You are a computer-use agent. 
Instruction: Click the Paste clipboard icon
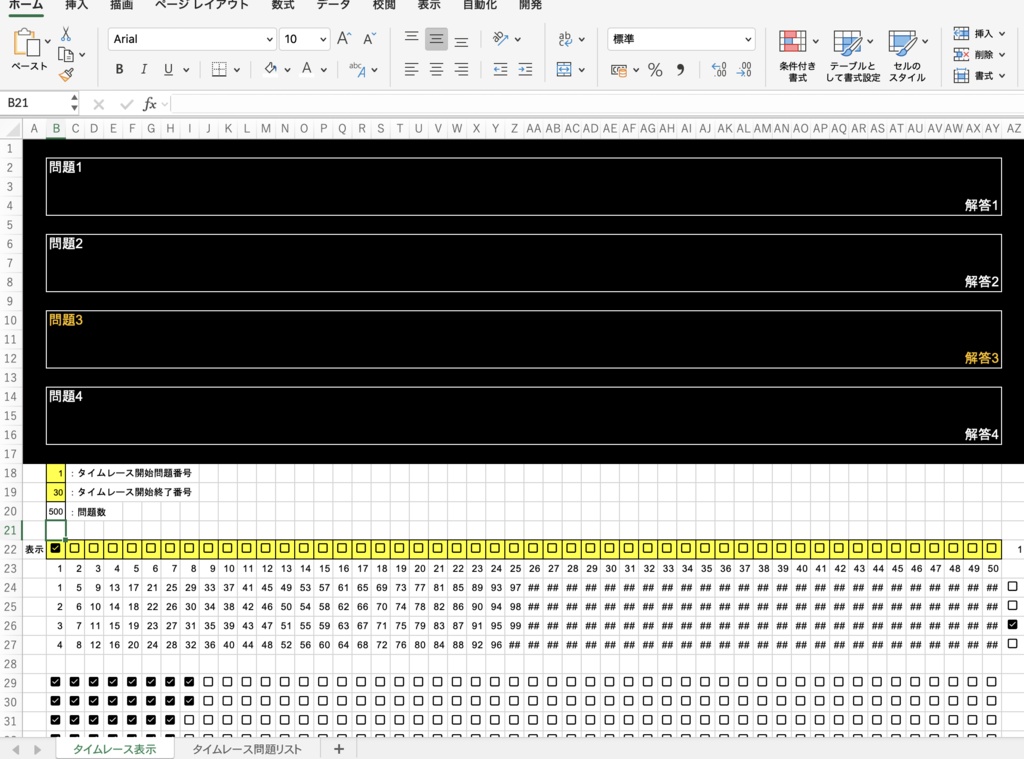pyautogui.click(x=26, y=42)
